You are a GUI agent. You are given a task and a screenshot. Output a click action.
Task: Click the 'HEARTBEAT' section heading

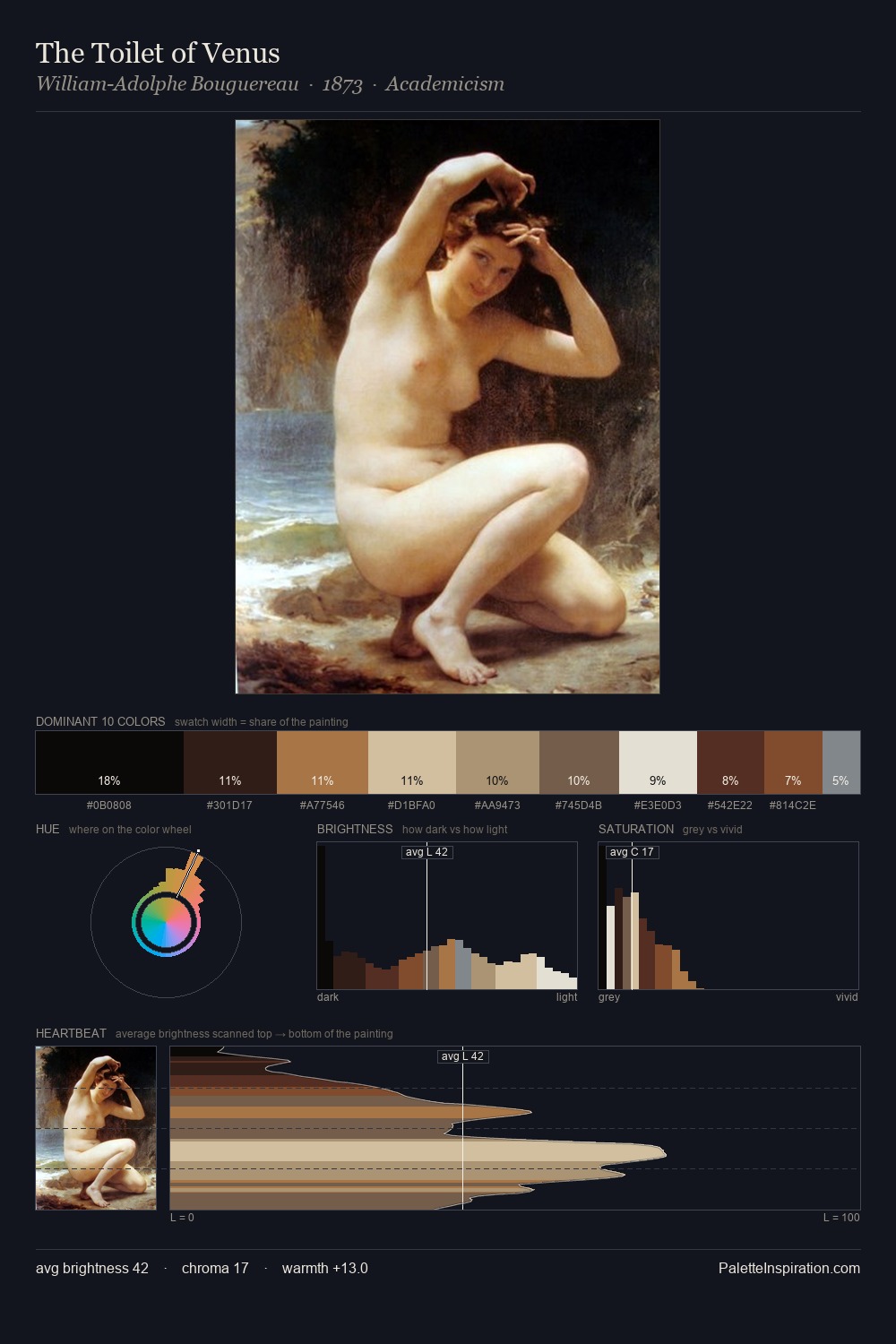71,1033
